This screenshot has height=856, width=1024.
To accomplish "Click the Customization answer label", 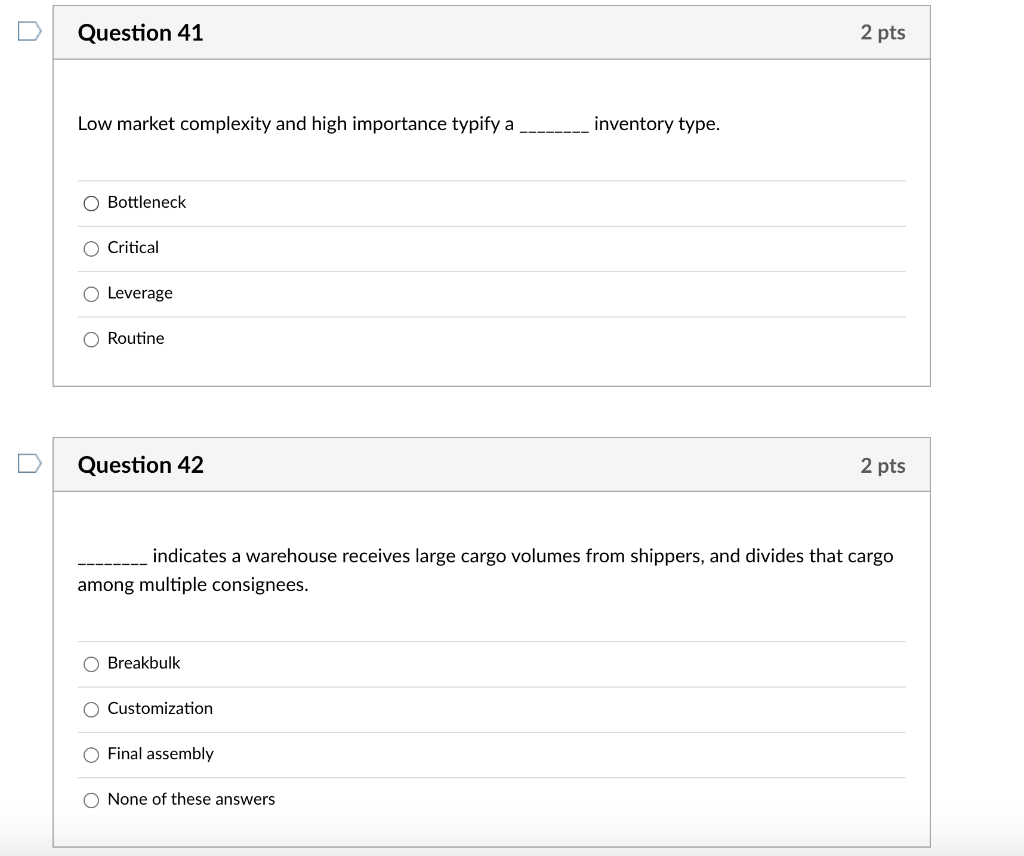I will pyautogui.click(x=160, y=708).
